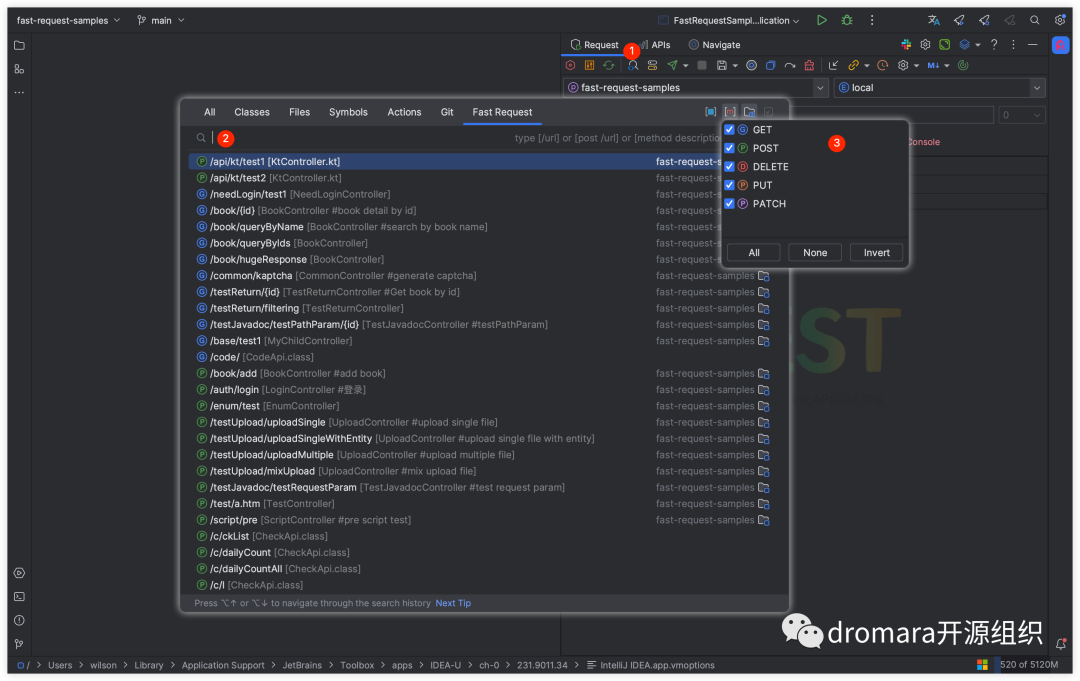The width and height of the screenshot is (1080, 681).
Task: Click the red hexagon icon at the Fast Request toolbar start
Action: [x=570, y=65]
